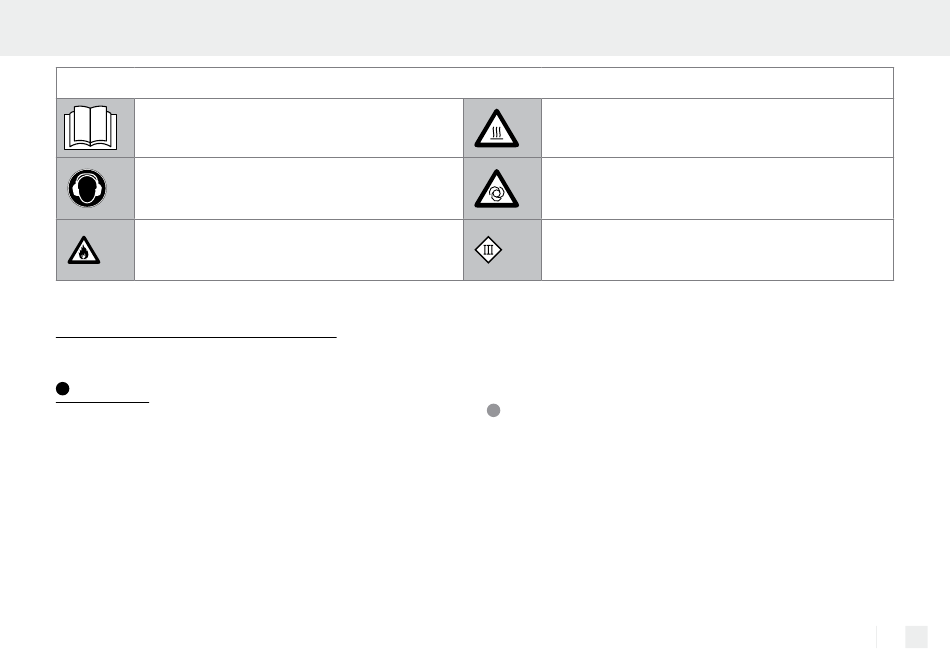Screen dimensions: 950x671
Task: Click the blank cell beside the open book icon
Action: click(x=299, y=128)
